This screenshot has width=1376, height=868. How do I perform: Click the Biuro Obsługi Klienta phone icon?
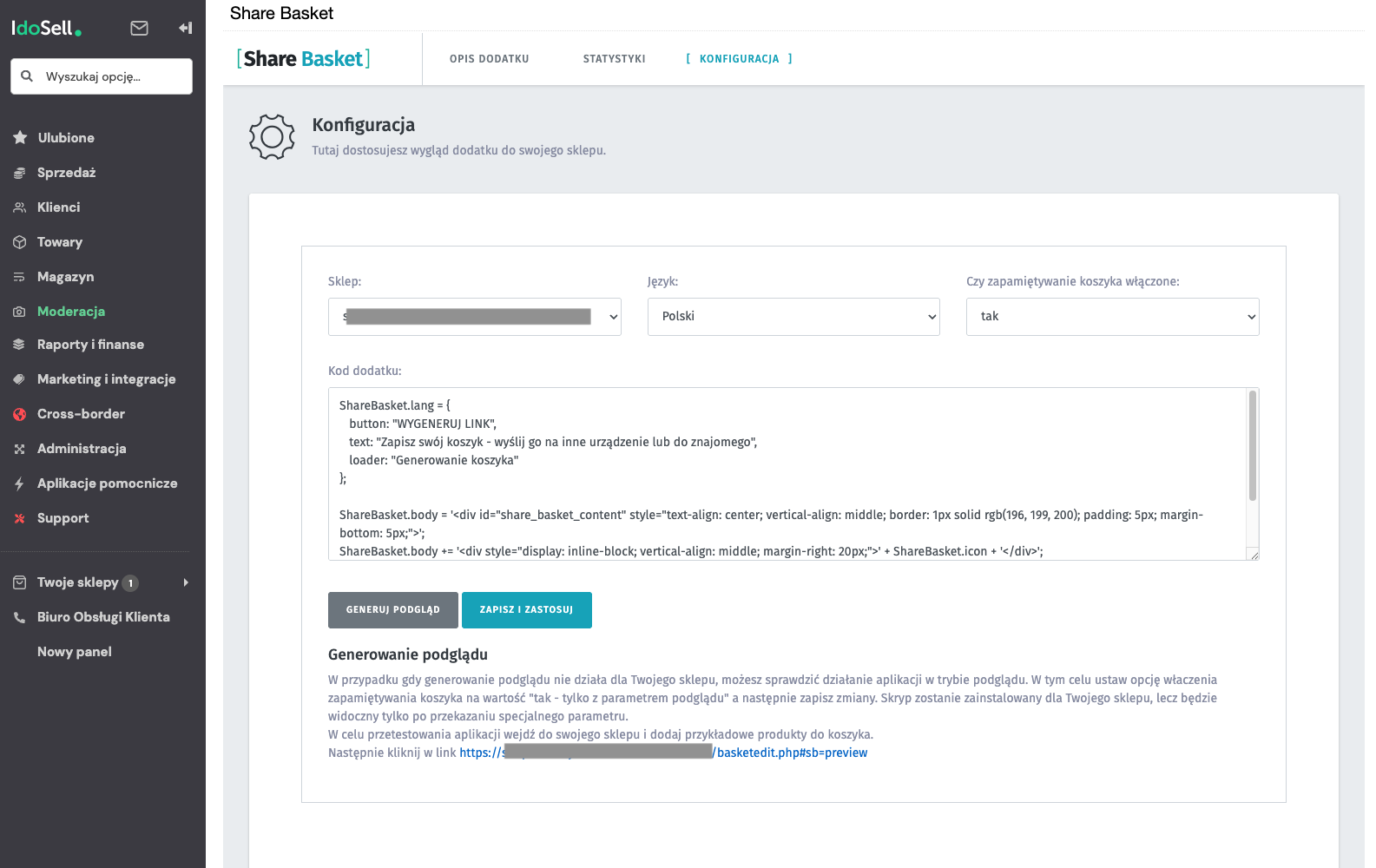[x=20, y=617]
